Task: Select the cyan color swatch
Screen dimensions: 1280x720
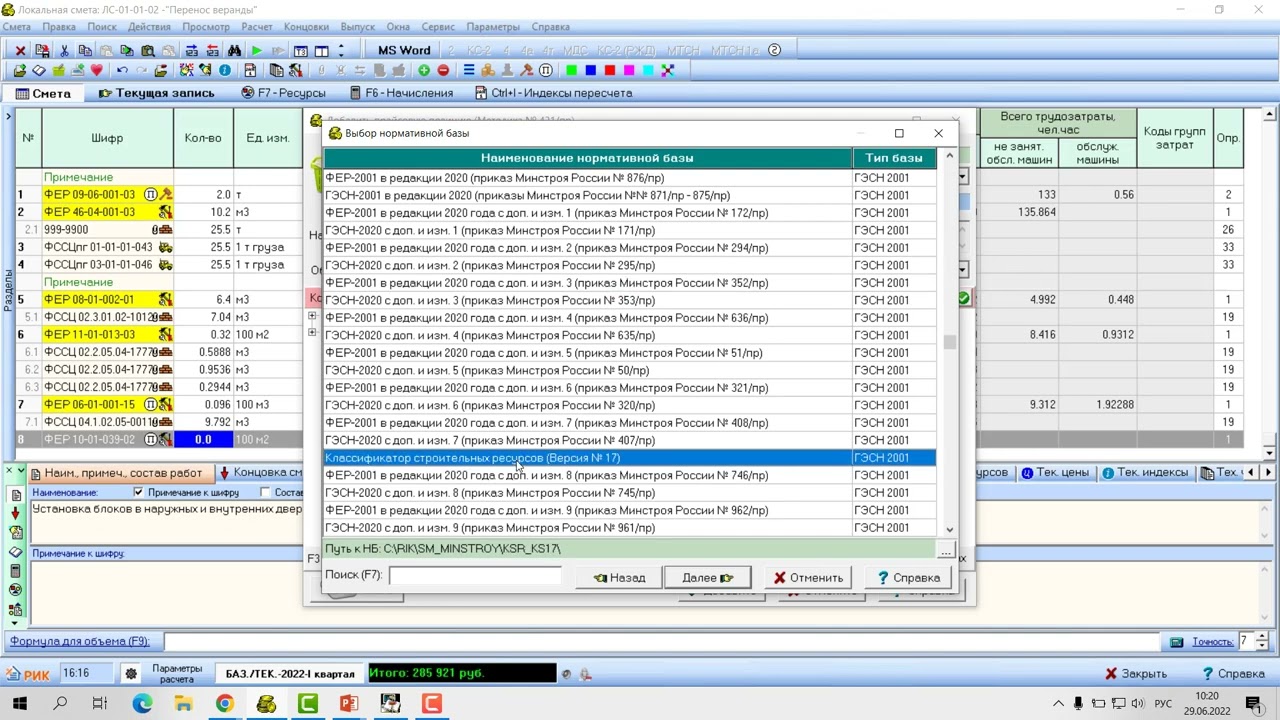Action: pyautogui.click(x=648, y=70)
